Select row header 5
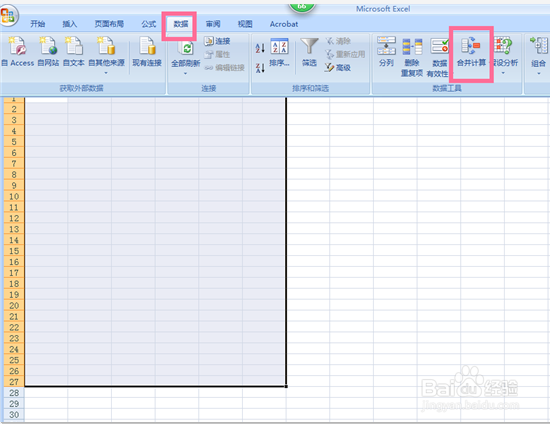The height and width of the screenshot is (424, 550). [x=14, y=142]
